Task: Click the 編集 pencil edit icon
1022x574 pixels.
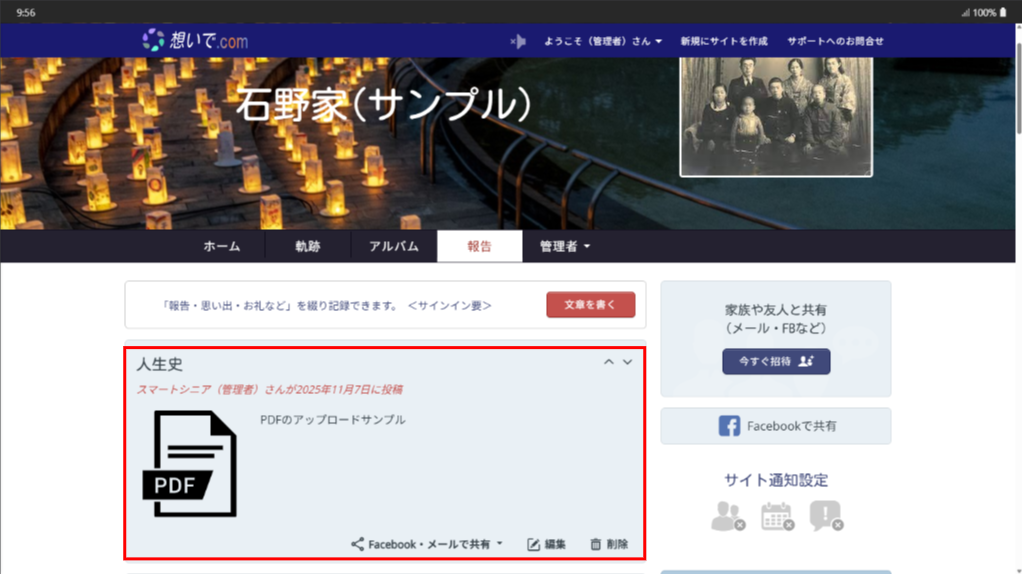Action: [x=534, y=545]
